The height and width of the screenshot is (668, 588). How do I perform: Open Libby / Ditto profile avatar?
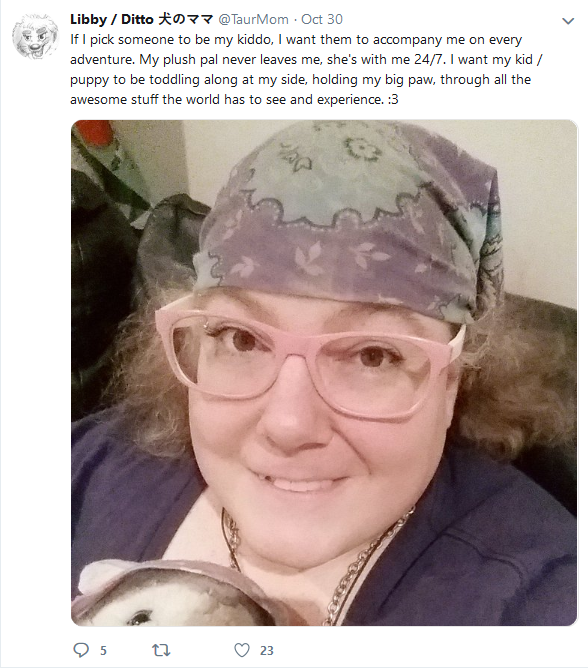pos(35,37)
